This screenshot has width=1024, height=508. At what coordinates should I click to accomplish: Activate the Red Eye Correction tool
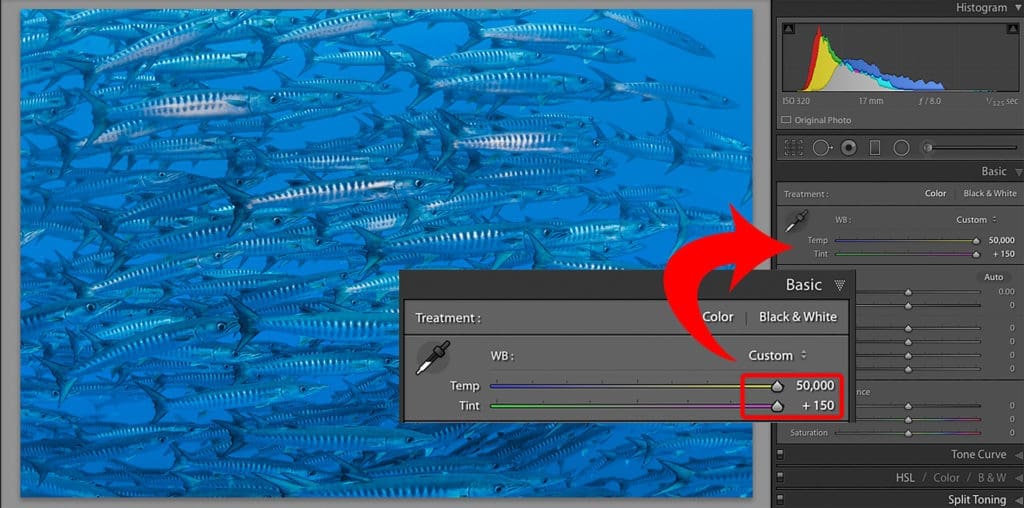(x=848, y=148)
